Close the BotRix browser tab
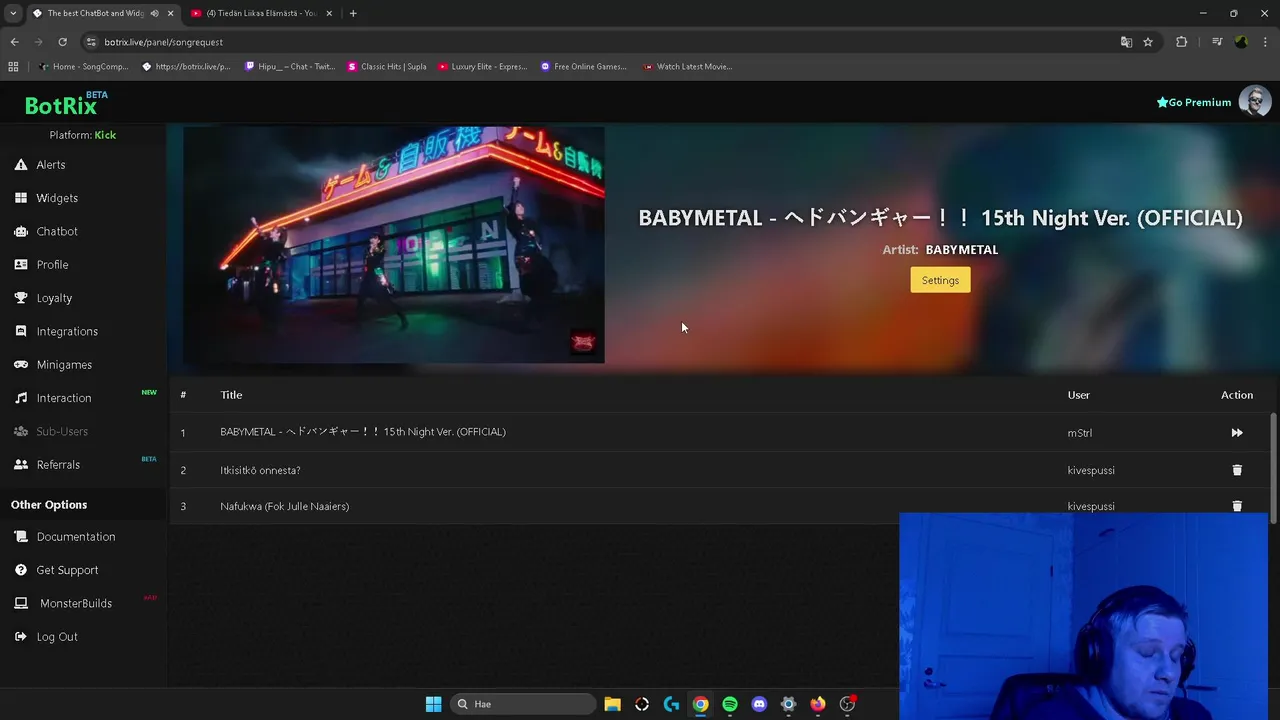 tap(171, 13)
